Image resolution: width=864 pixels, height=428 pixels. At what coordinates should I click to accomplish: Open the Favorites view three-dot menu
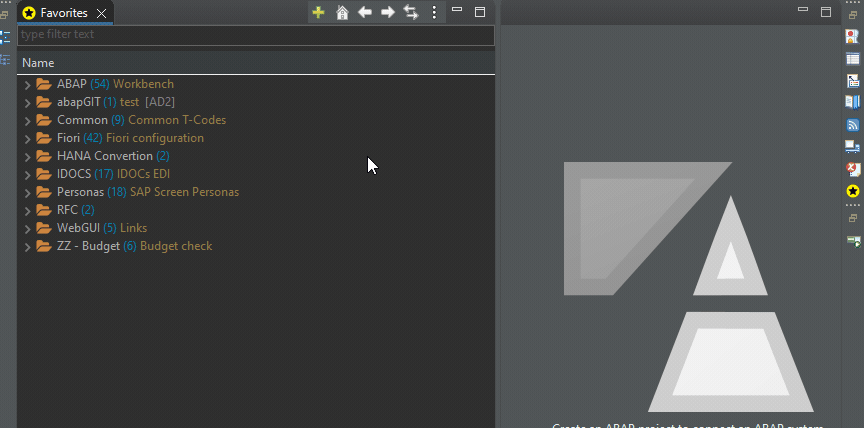[x=434, y=13]
